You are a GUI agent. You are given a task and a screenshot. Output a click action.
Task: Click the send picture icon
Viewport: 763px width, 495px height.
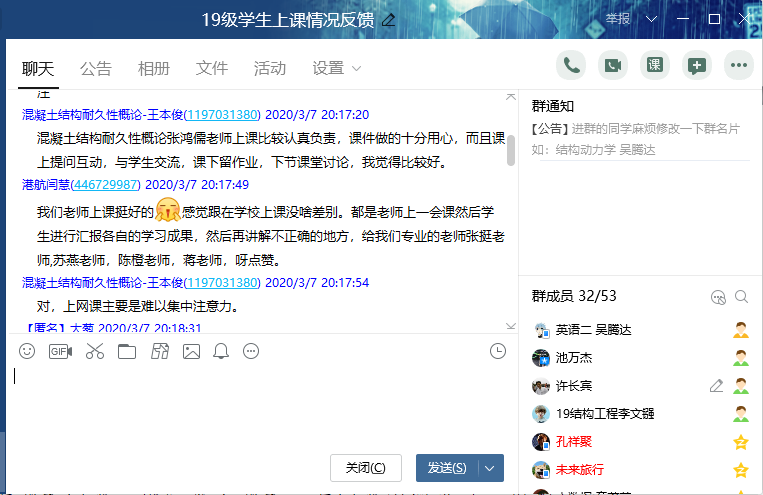click(191, 351)
